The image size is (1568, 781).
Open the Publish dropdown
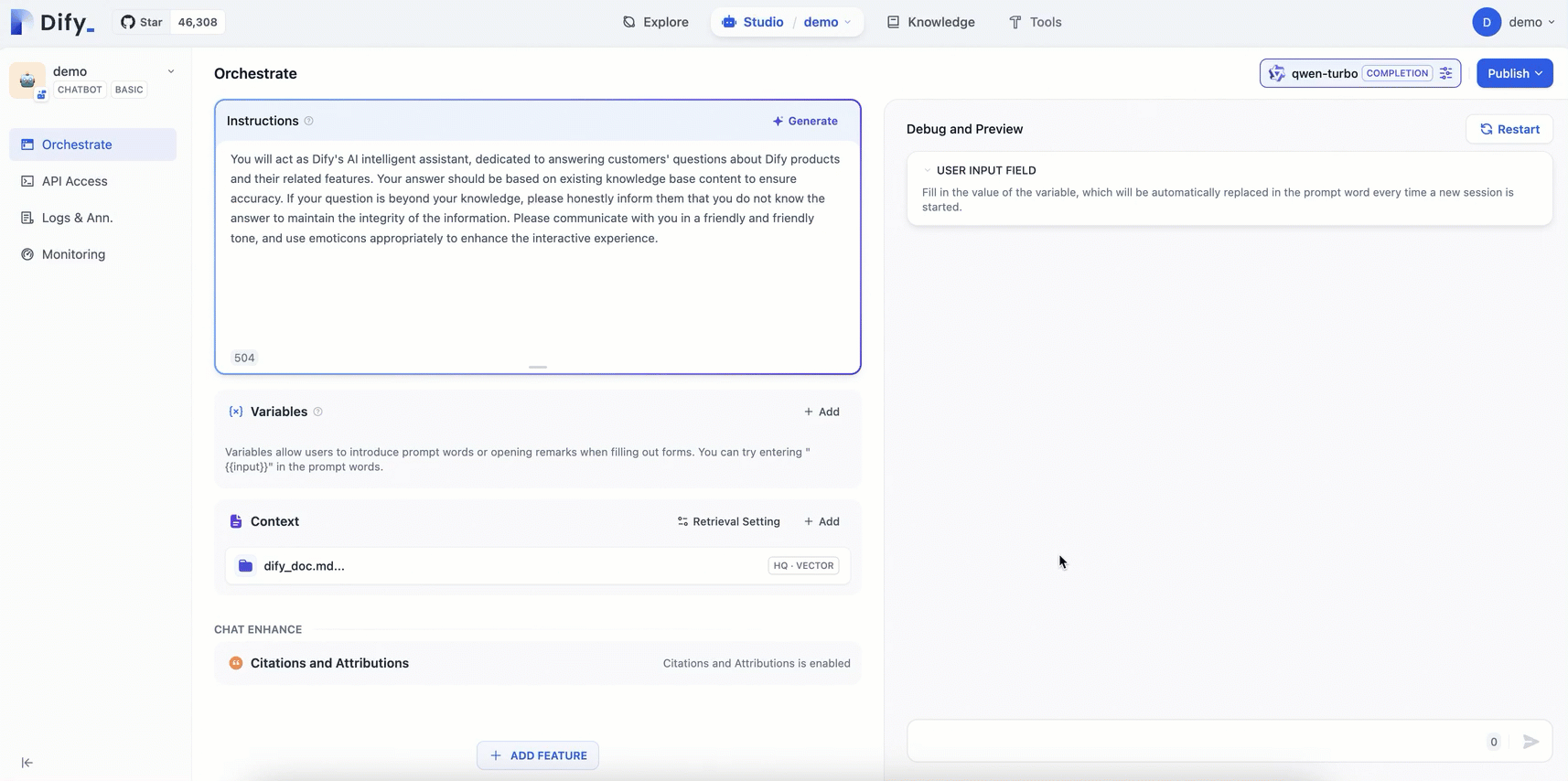(1514, 73)
